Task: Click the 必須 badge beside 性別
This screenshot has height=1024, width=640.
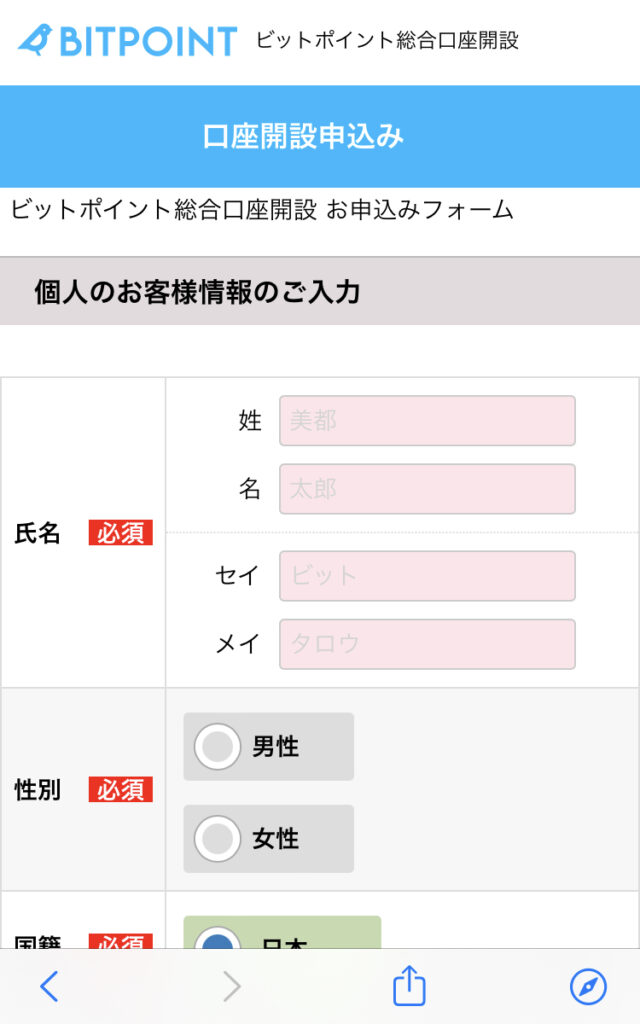Action: coord(121,790)
